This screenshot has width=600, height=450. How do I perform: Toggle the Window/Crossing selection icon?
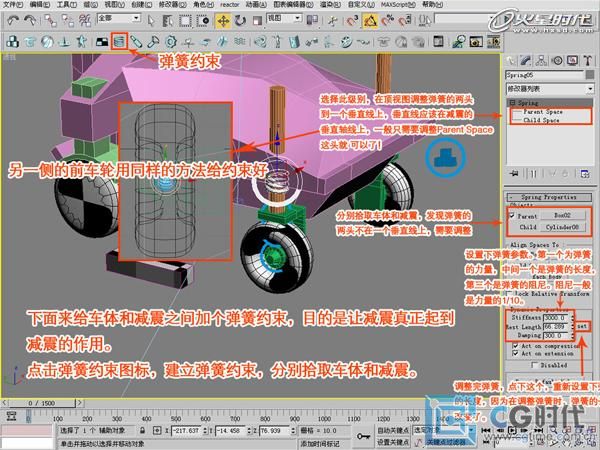[203, 20]
